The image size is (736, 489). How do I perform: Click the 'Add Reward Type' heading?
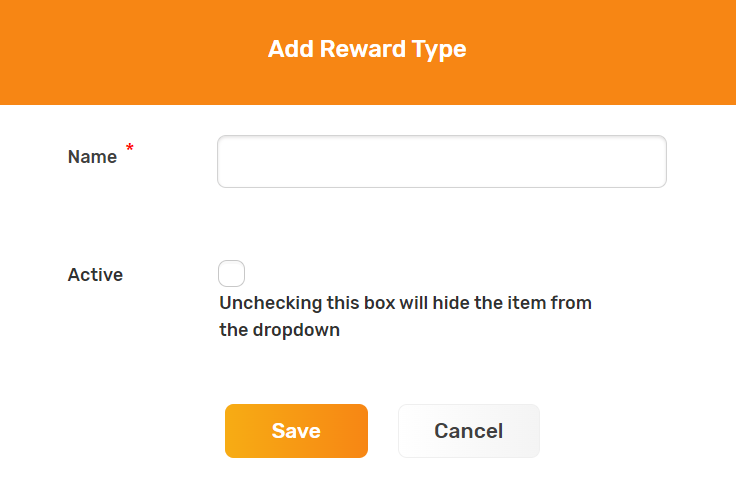coord(367,49)
